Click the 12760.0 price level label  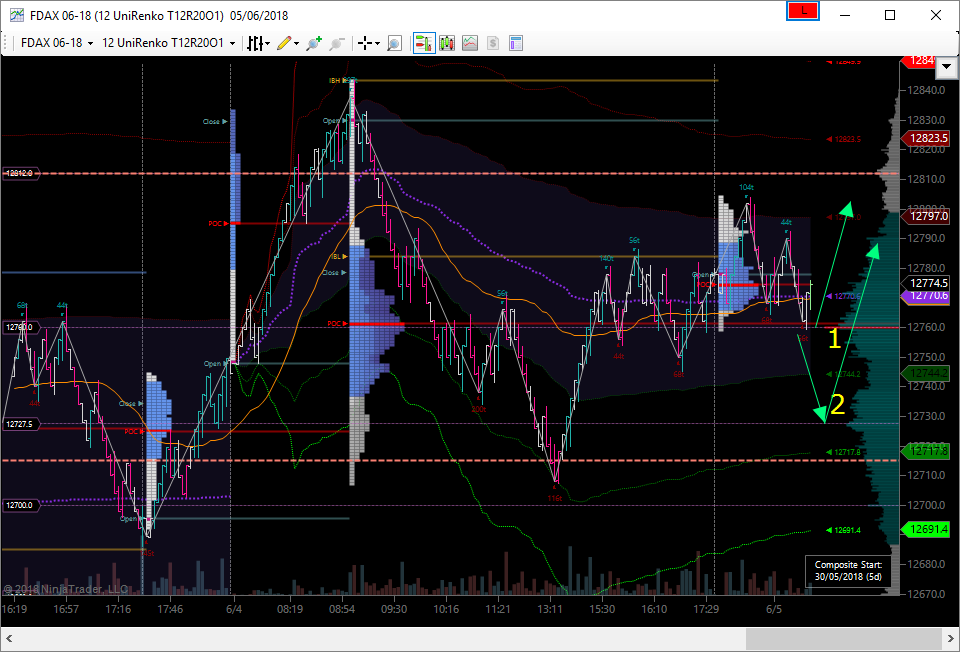click(20, 328)
